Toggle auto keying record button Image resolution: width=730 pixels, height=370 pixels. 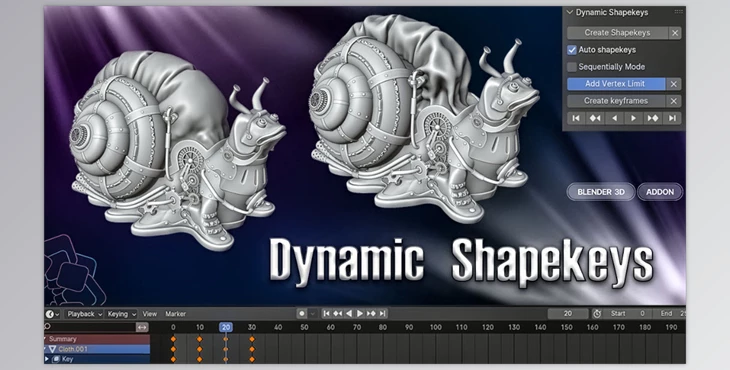point(302,314)
